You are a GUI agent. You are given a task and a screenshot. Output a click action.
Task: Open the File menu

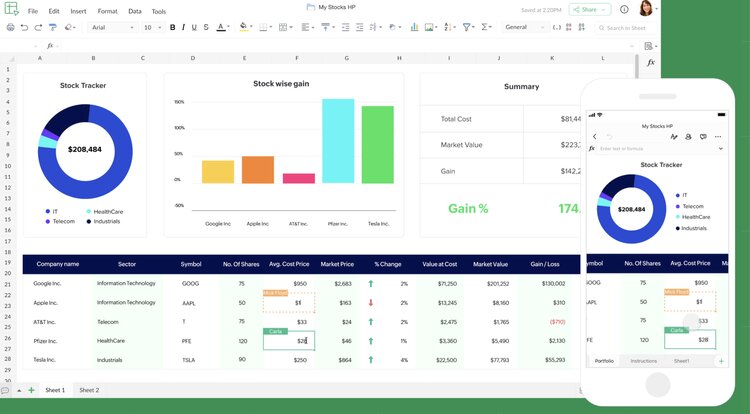[33, 11]
